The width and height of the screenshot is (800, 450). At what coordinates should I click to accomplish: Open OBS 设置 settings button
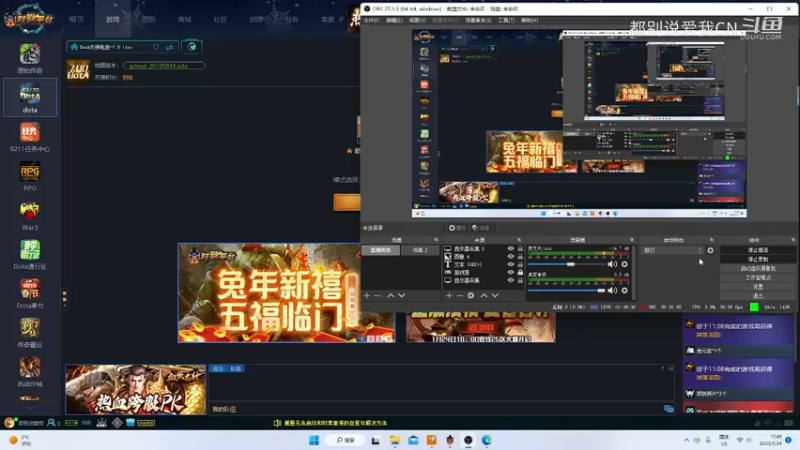(x=758, y=287)
